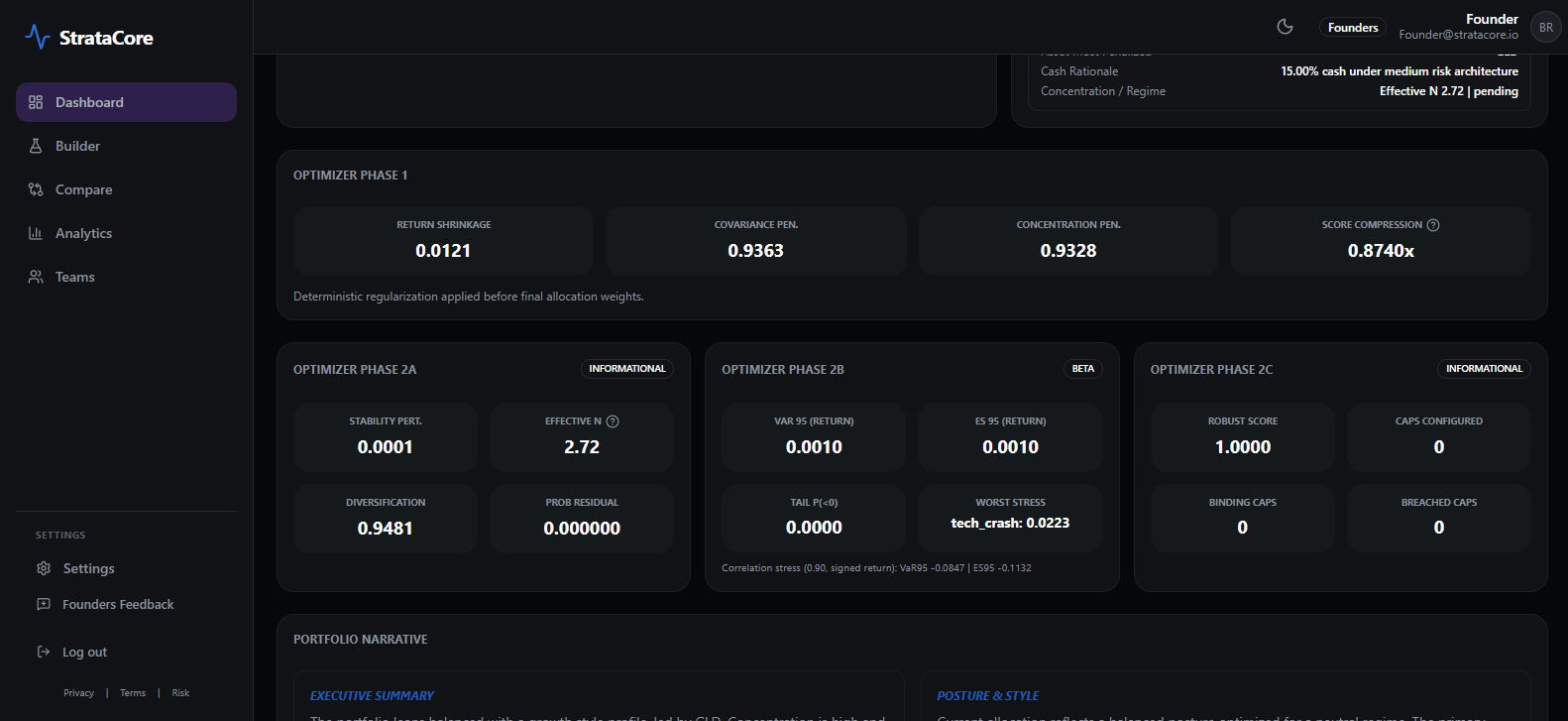This screenshot has height=721, width=1568.
Task: Click the INFORMATIONAL badge on Phase 2A
Action: 627,369
